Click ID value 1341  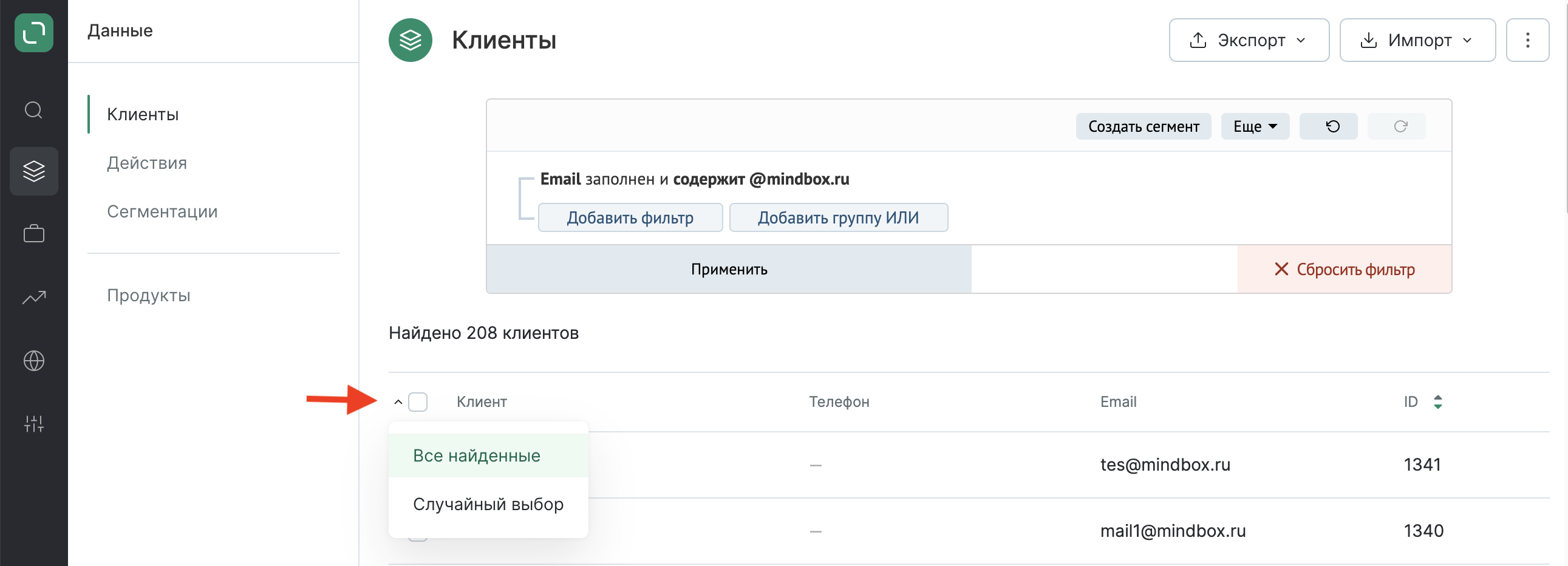coord(1422,465)
